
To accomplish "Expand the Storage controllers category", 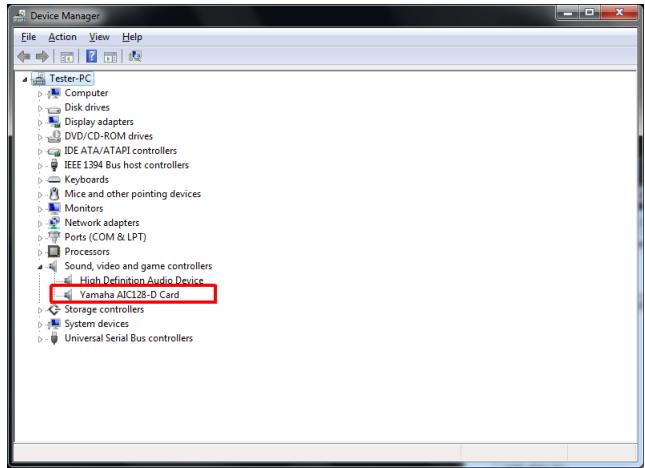I will pyautogui.click(x=40, y=310).
